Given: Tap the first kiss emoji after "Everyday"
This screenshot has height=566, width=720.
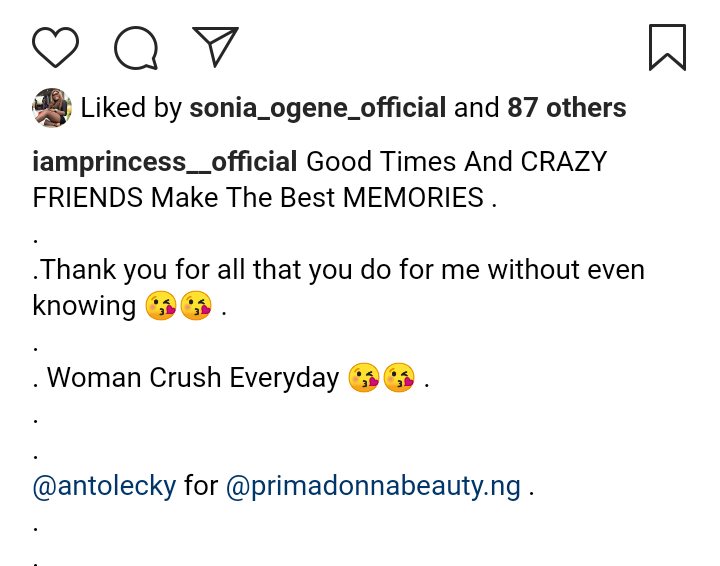Looking at the screenshot, I should 364,379.
